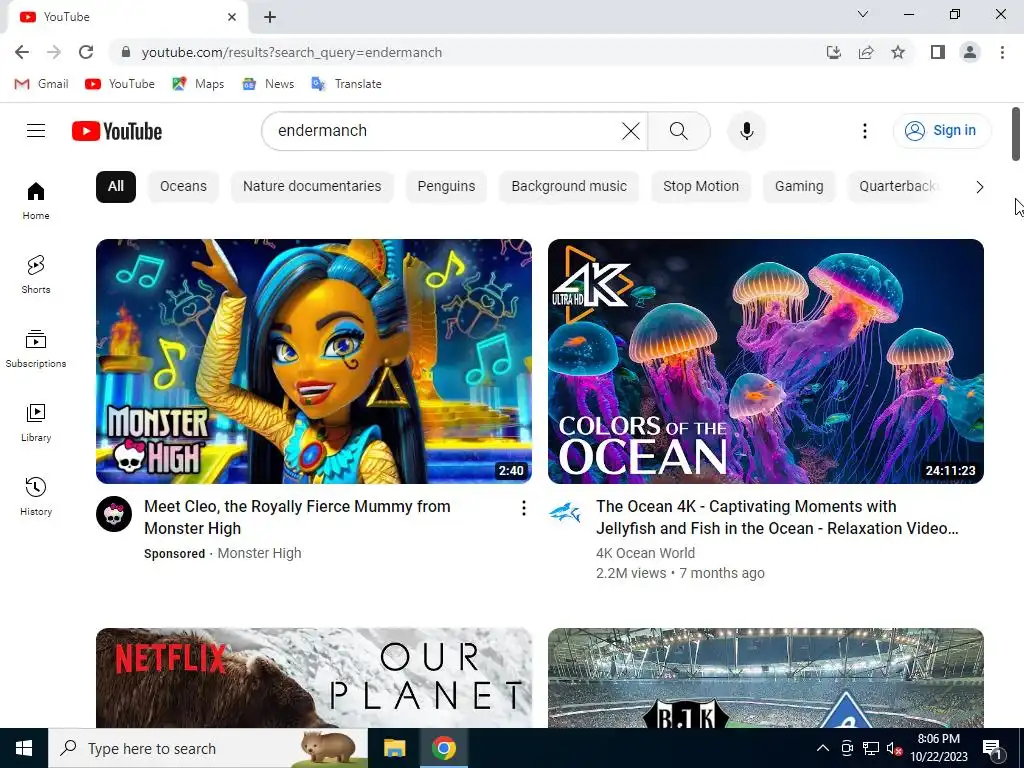Select the Gaming filter chip

[799, 187]
